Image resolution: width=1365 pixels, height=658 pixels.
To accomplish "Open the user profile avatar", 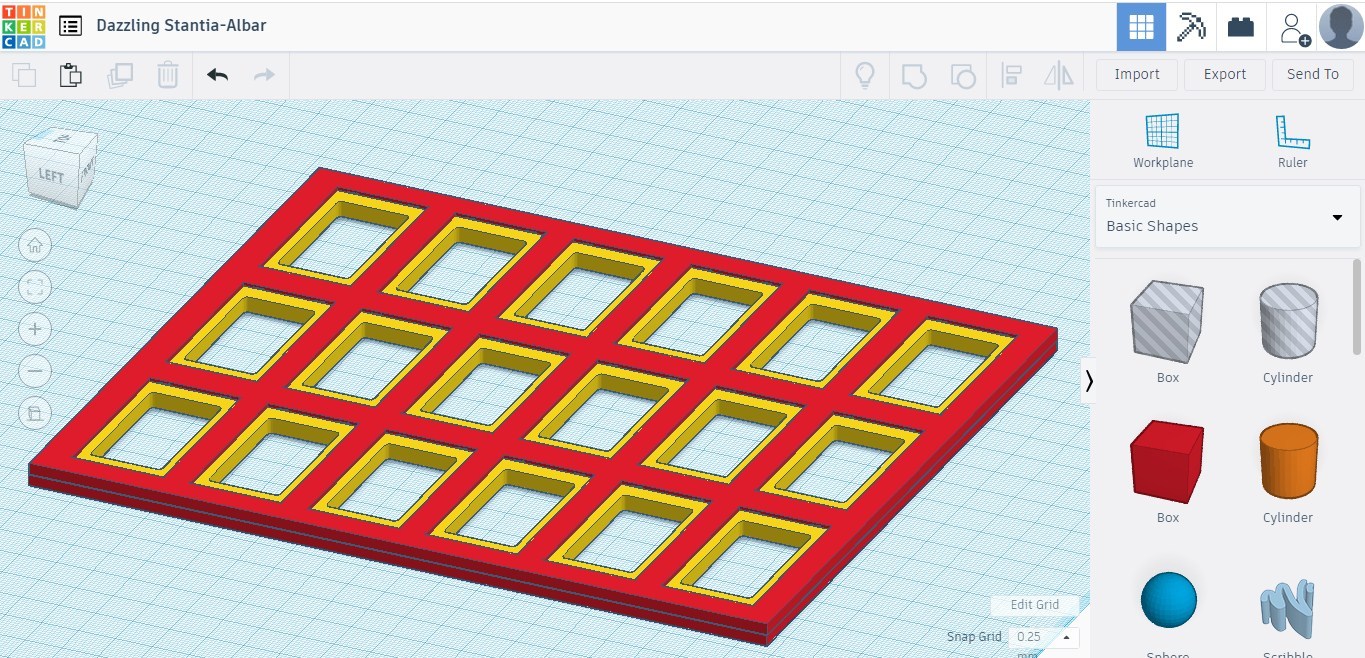I will point(1341,26).
